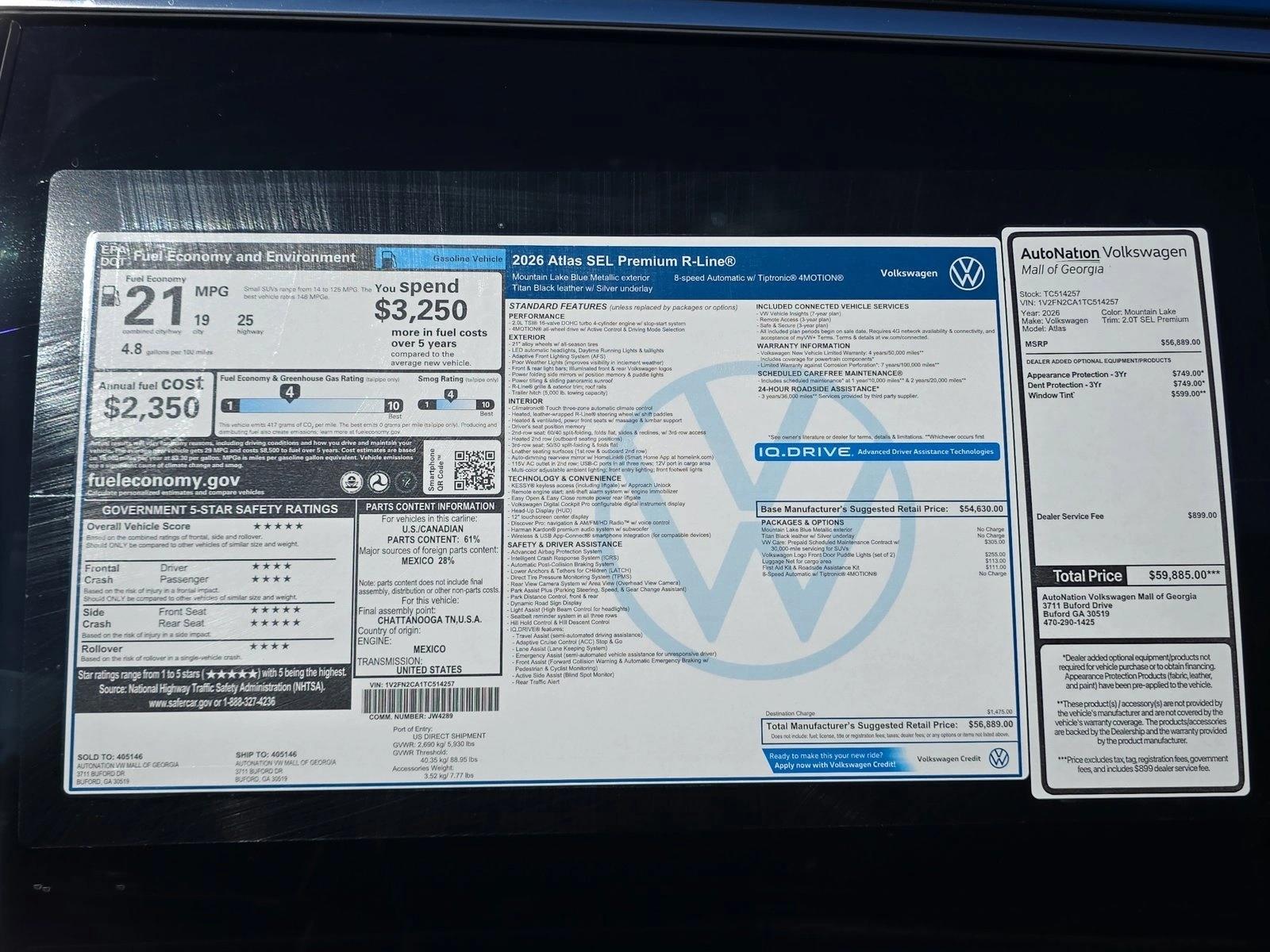Viewport: 1270px width, 952px height.
Task: Click the fueleconomy.gov link text
Action: 163,480
